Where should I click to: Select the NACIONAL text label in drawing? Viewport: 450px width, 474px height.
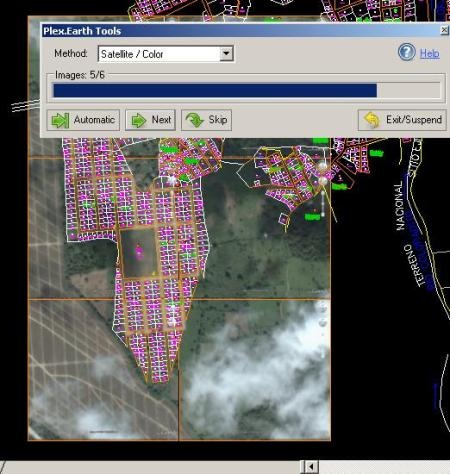(400, 207)
